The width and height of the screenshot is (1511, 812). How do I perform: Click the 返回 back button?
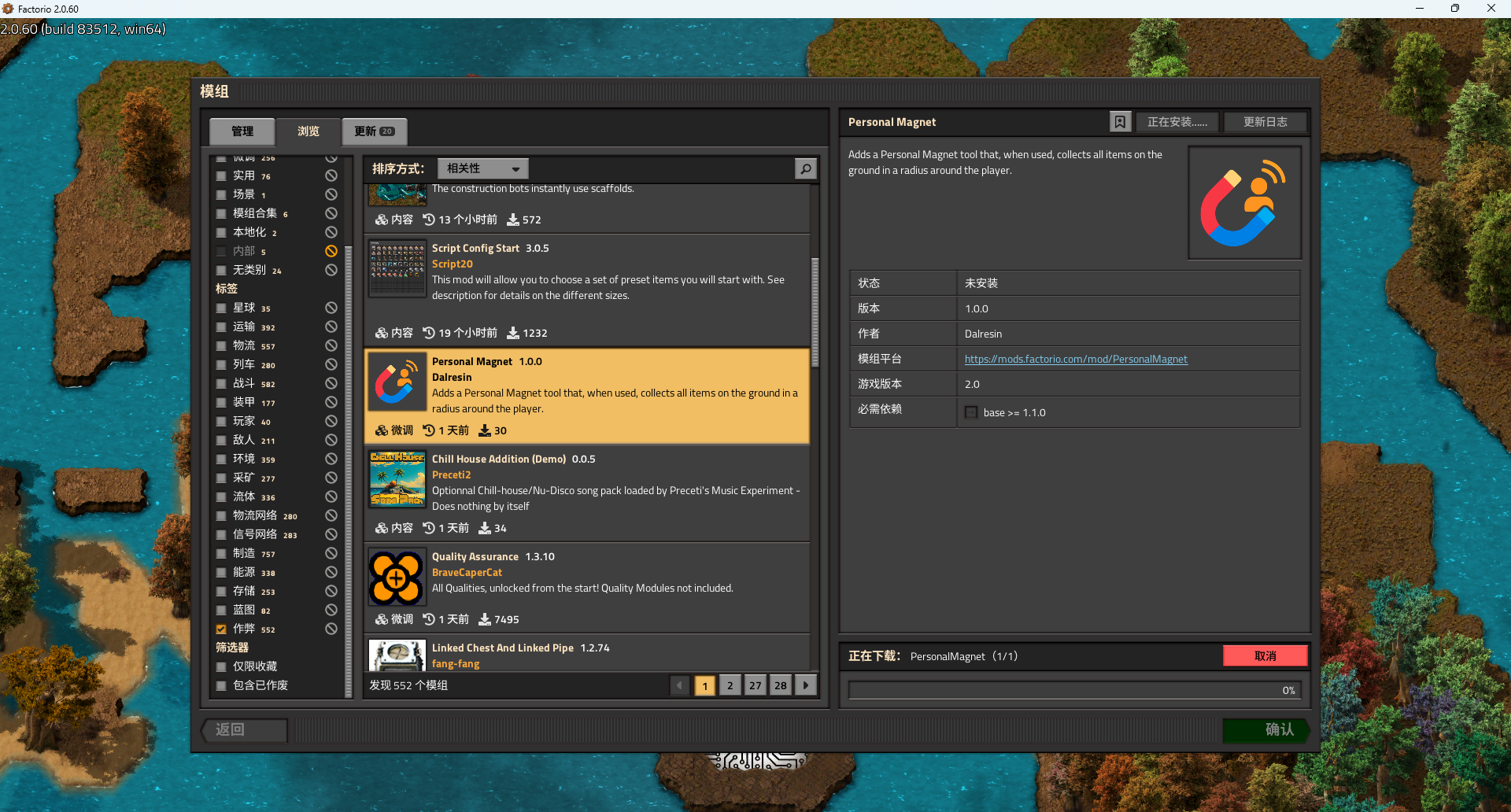(x=244, y=730)
